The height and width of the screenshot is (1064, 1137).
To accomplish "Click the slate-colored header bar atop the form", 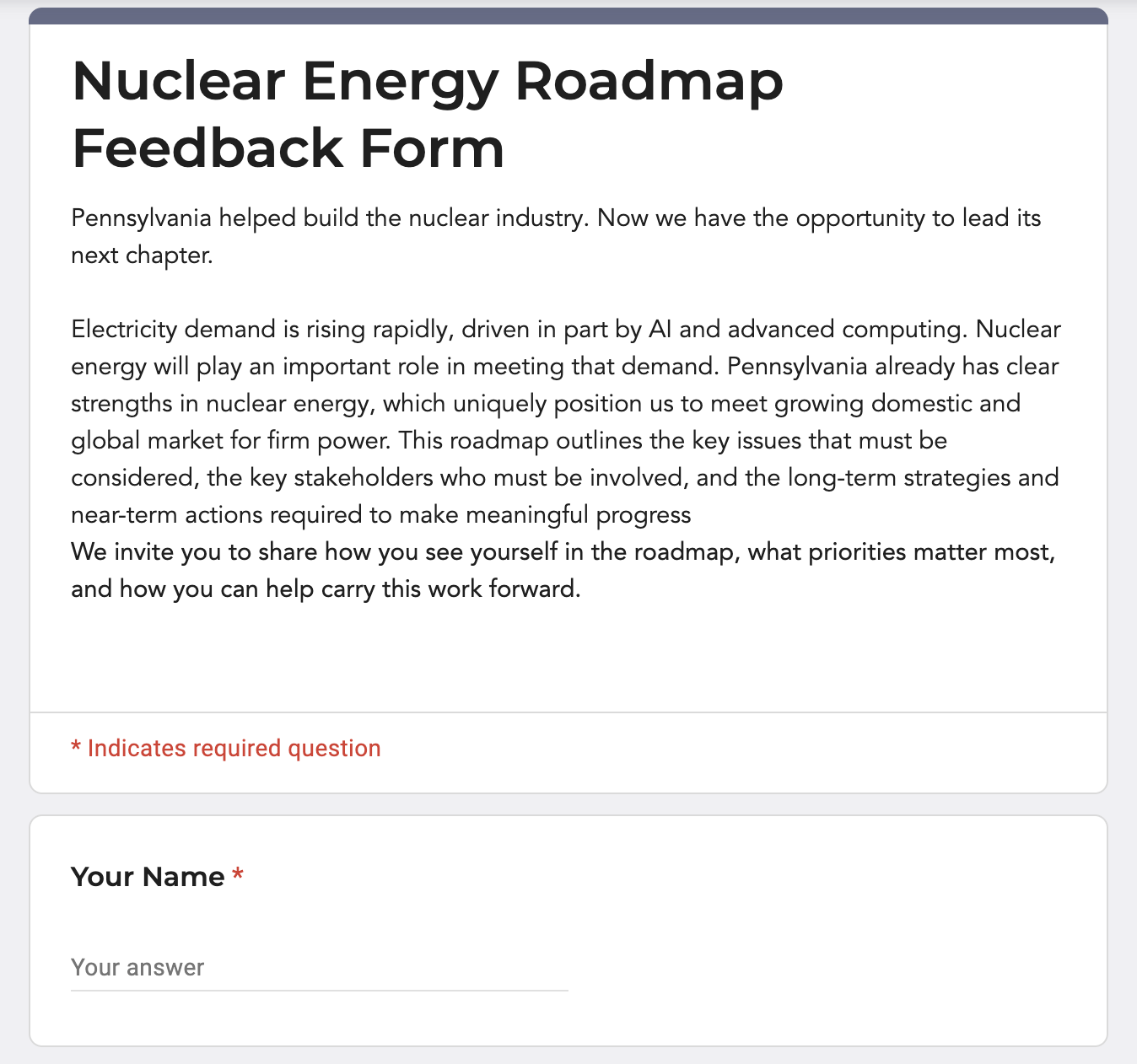I will 568,16.
